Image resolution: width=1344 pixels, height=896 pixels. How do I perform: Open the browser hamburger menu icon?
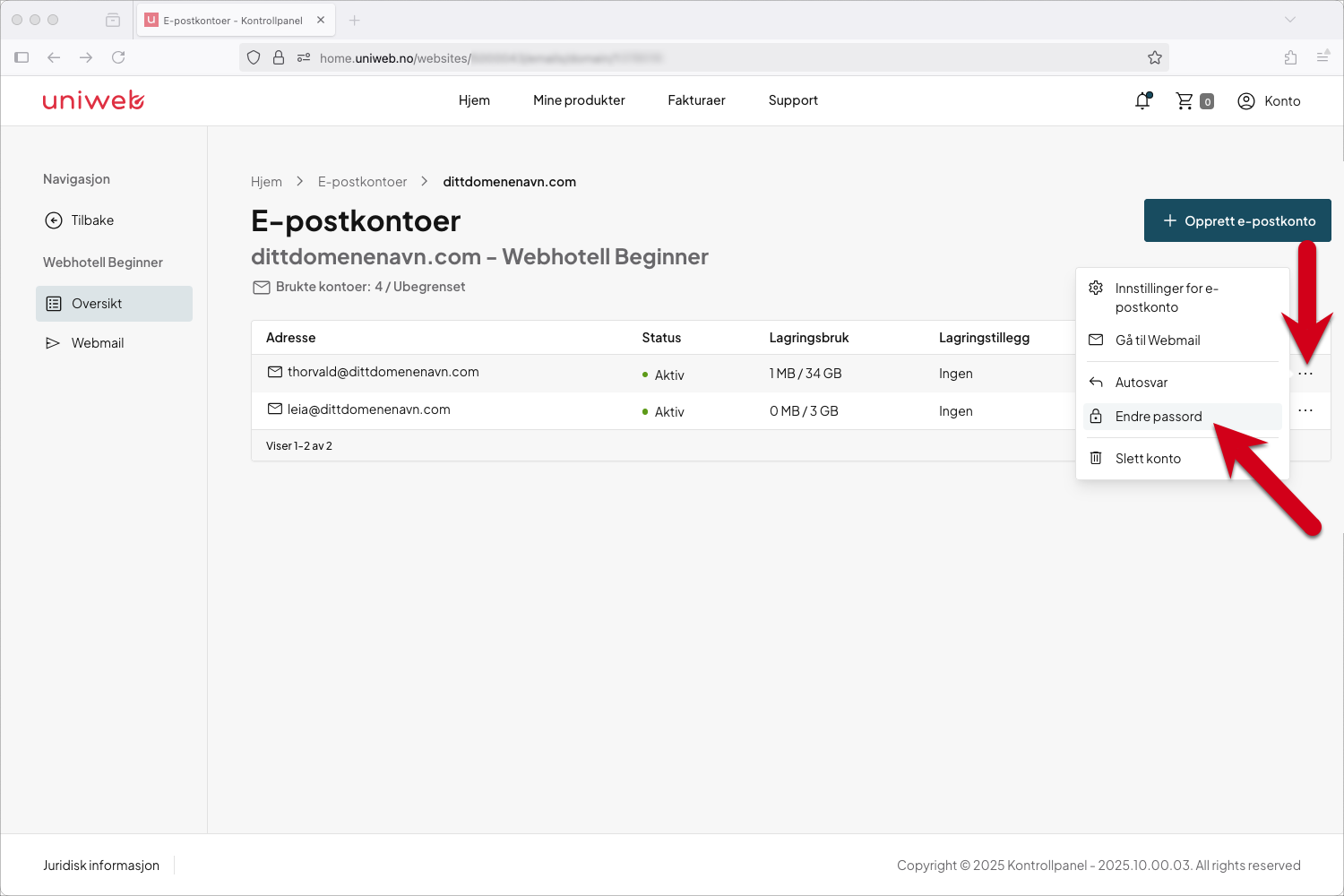[1322, 57]
